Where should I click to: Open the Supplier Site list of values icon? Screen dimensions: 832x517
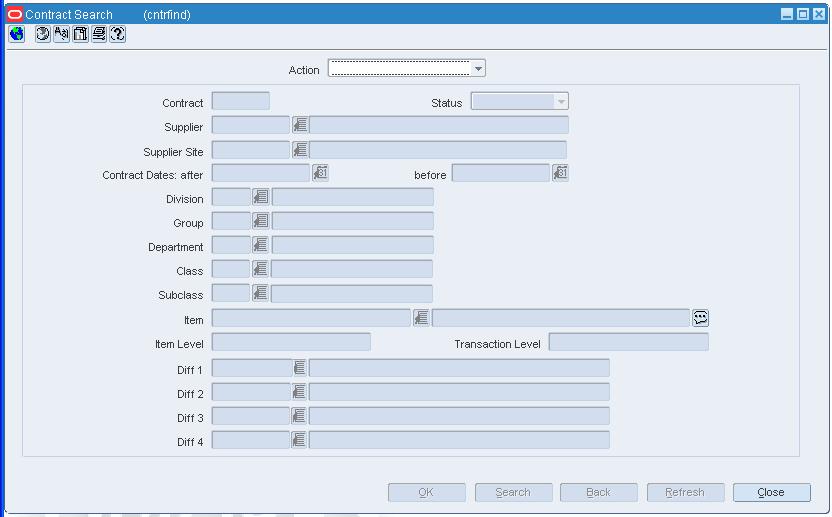300,150
